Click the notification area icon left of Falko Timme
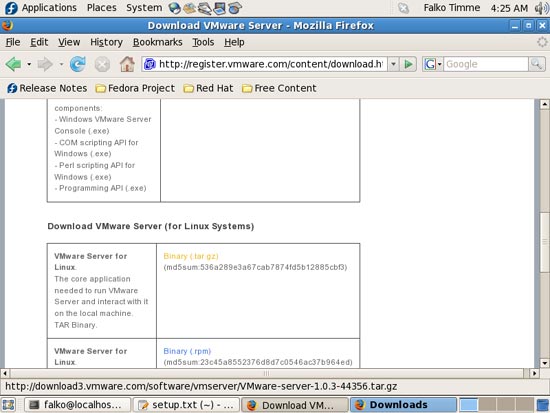Viewport: 550px width, 413px height. point(403,8)
